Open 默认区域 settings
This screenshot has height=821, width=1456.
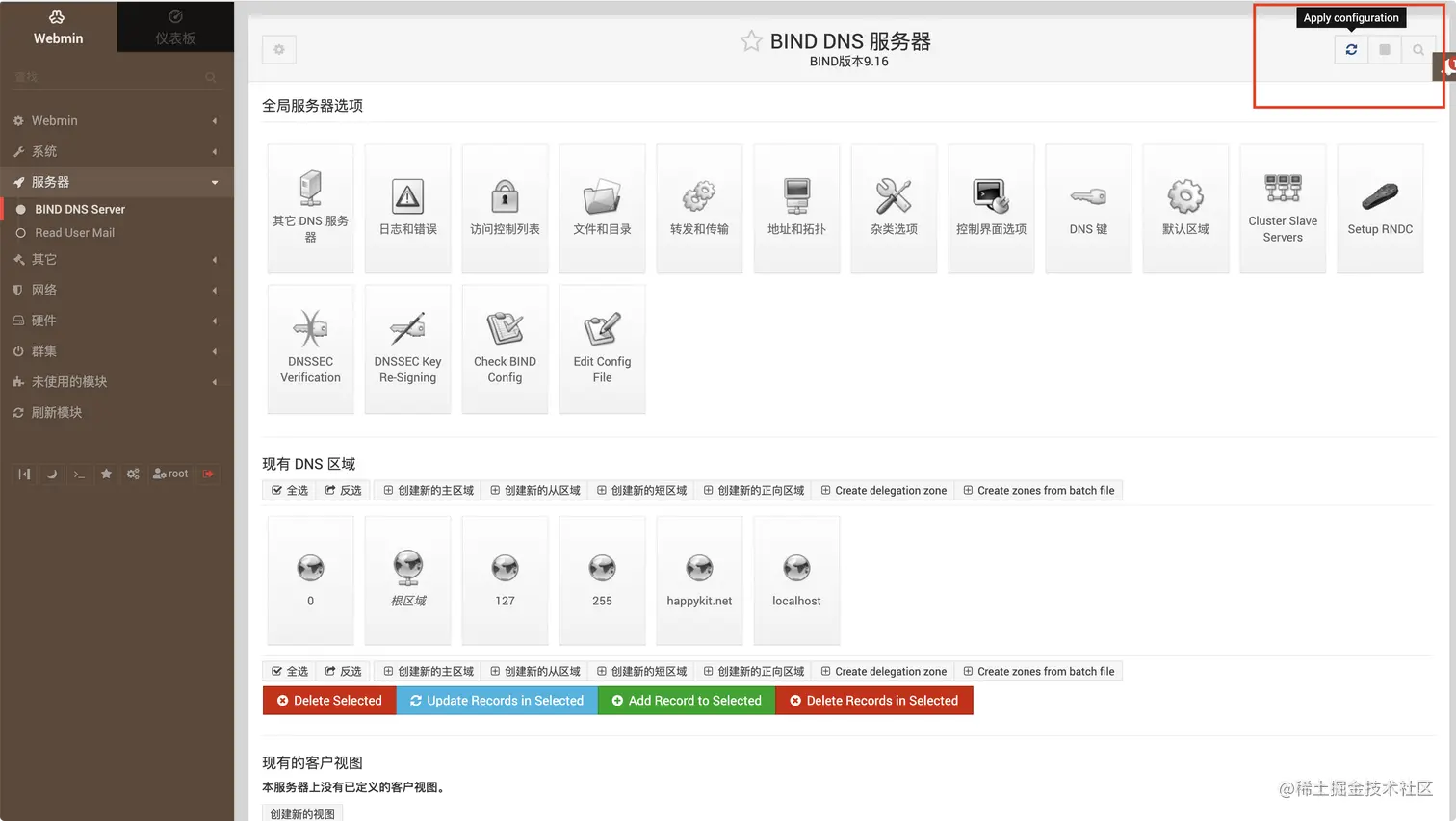(1185, 208)
